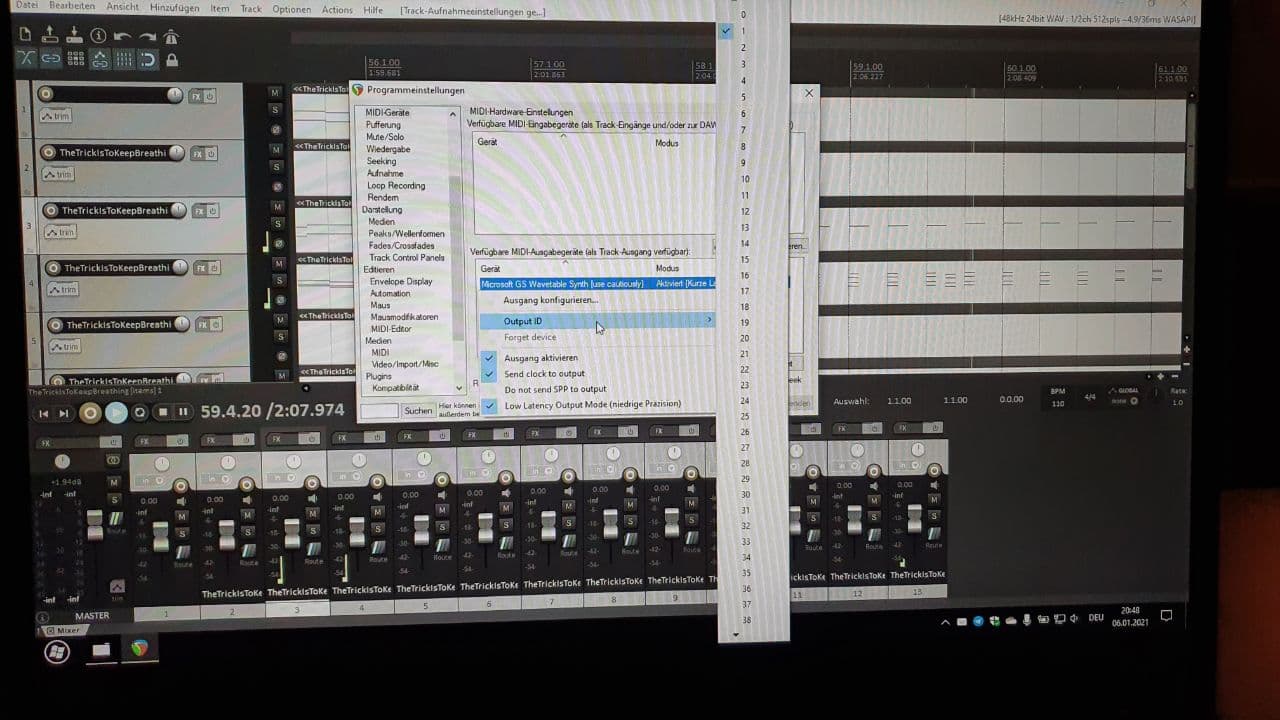Viewport: 1280px width, 720px height.
Task: Click the snap magnet toolbar icon
Action: point(147,60)
